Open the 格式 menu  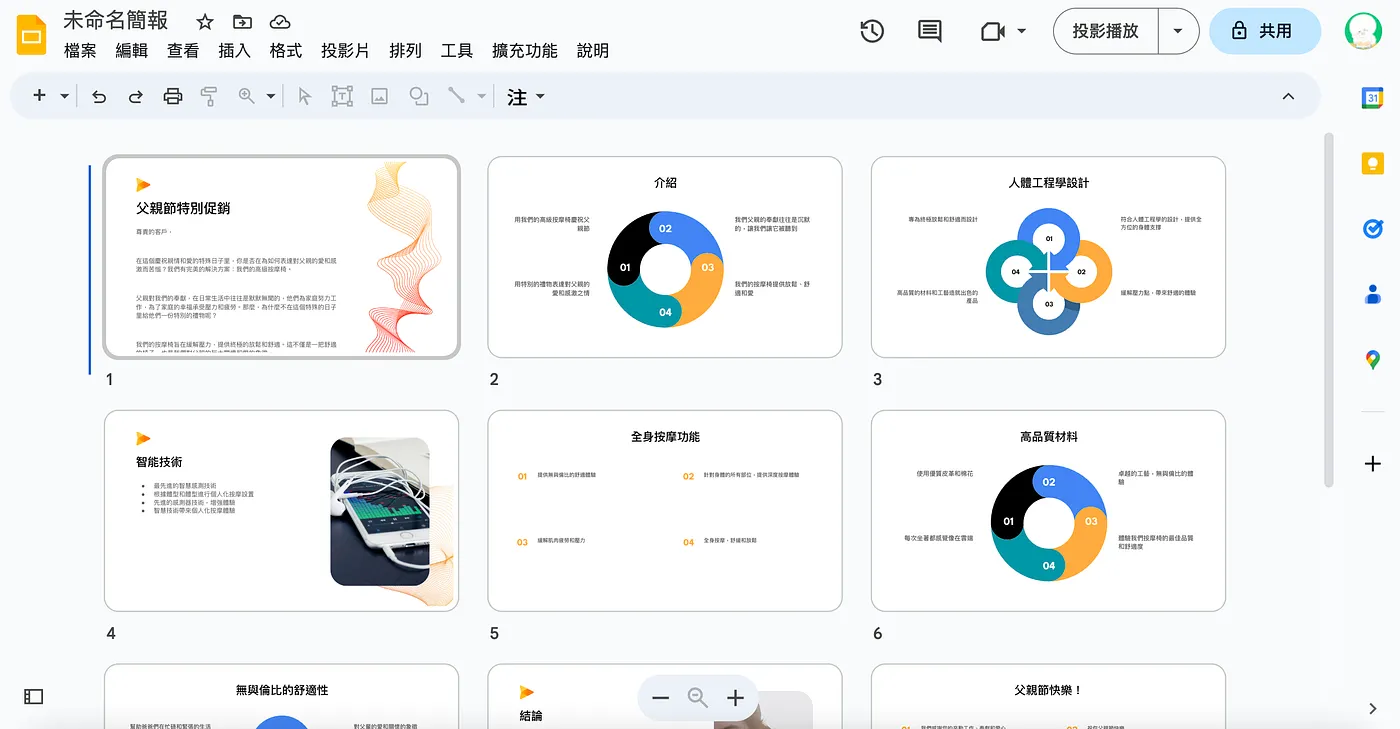[286, 51]
